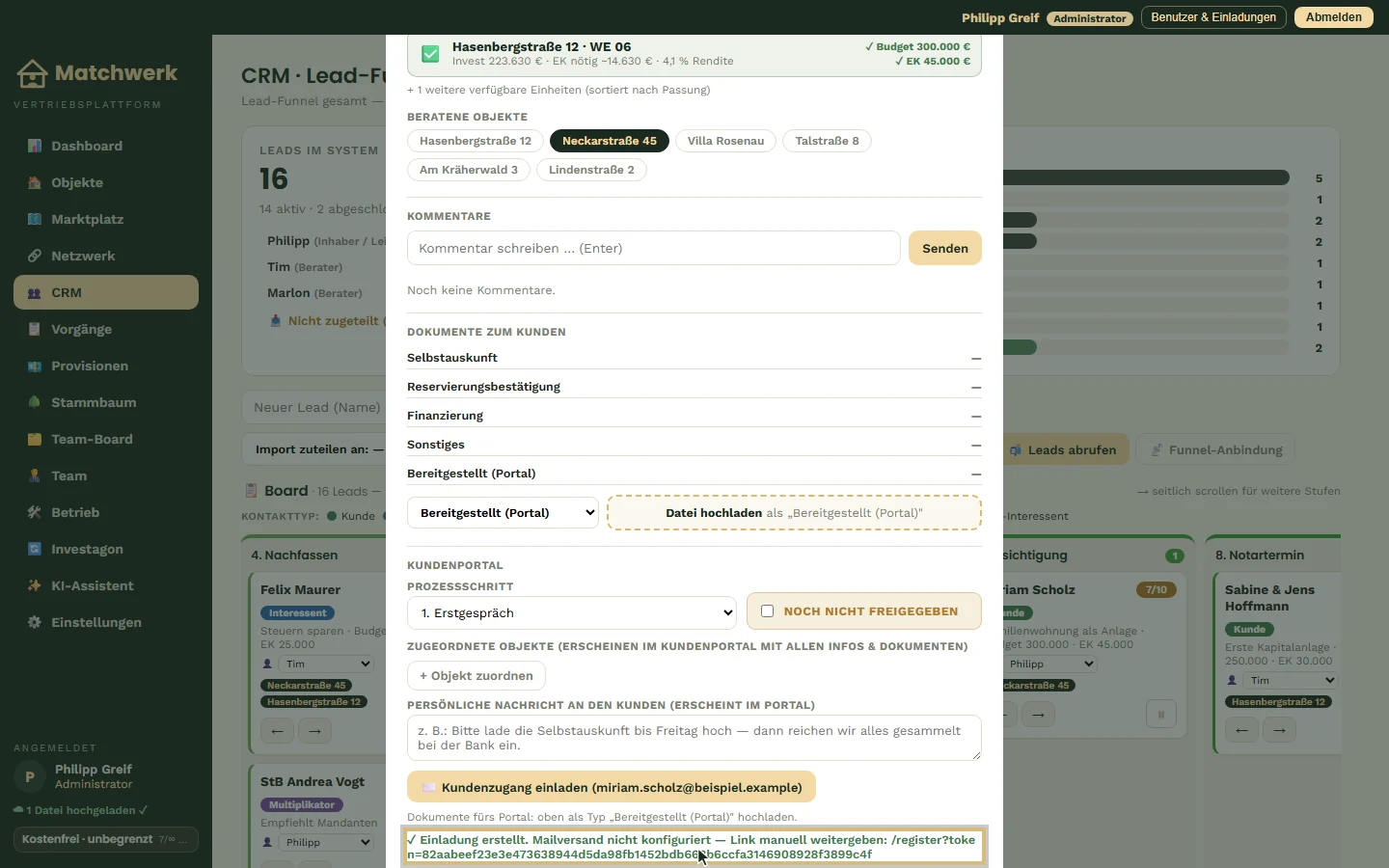1389x868 pixels.
Task: Toggle the Am Kräherwald 3 object chip
Action: [469, 170]
